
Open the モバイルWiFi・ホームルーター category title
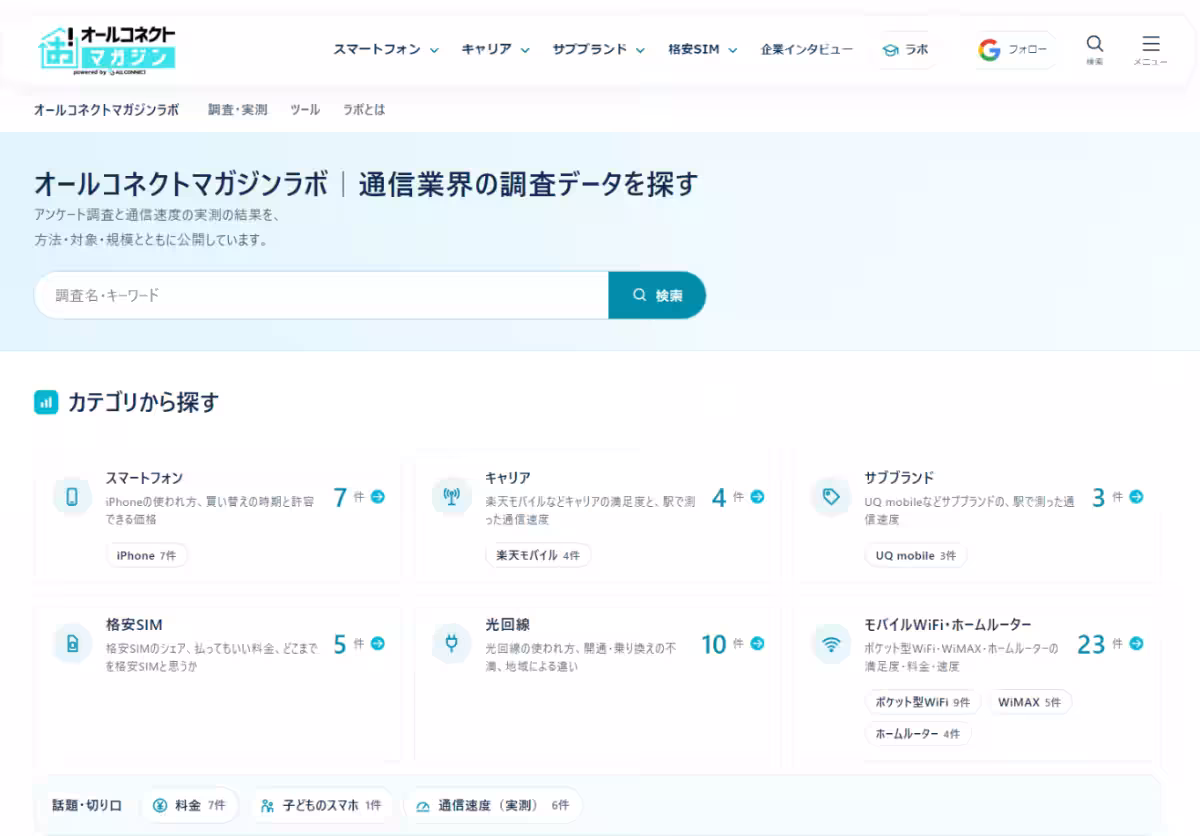point(948,625)
